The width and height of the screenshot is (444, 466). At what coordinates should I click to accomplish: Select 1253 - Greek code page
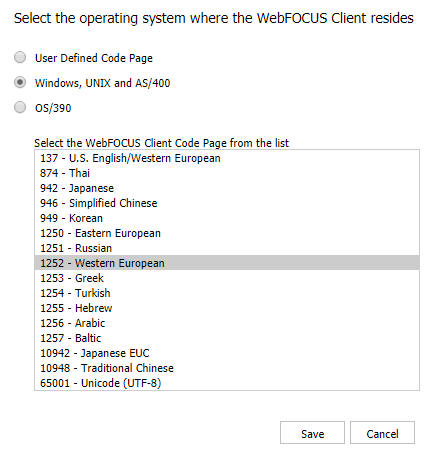coord(227,278)
